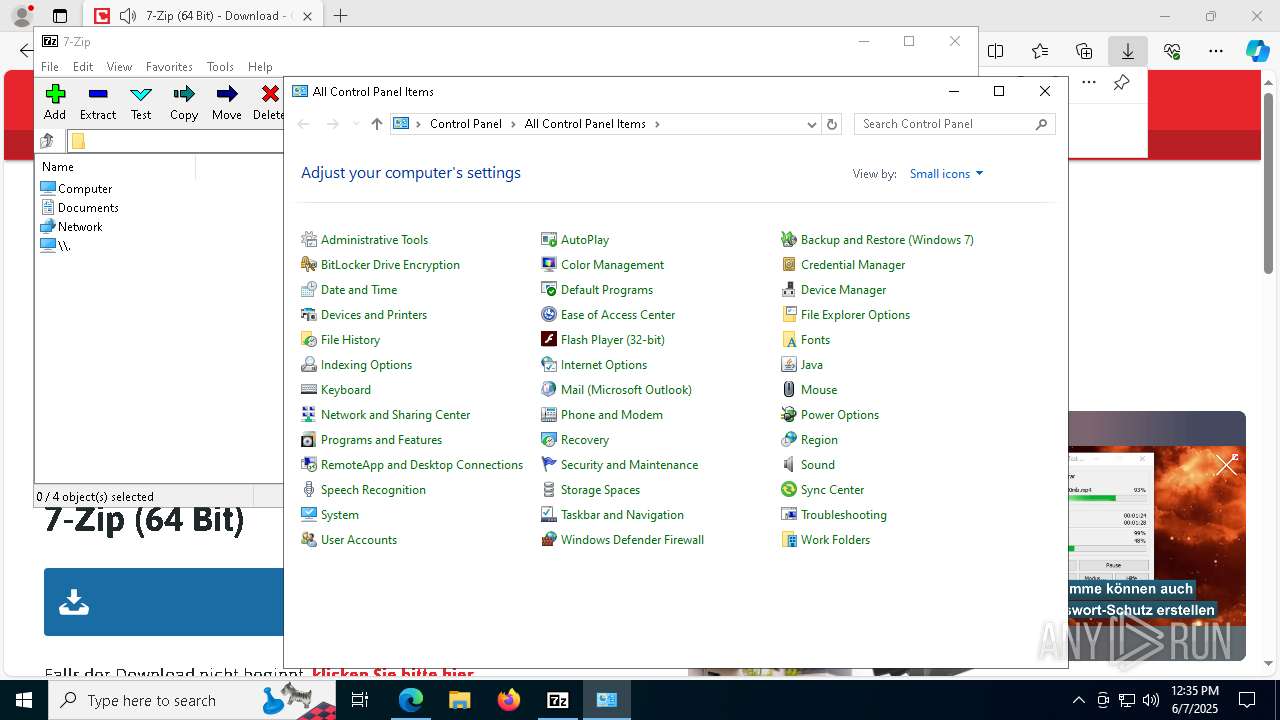Open the Tools menu in 7-Zip
The height and width of the screenshot is (720, 1280).
(x=220, y=67)
